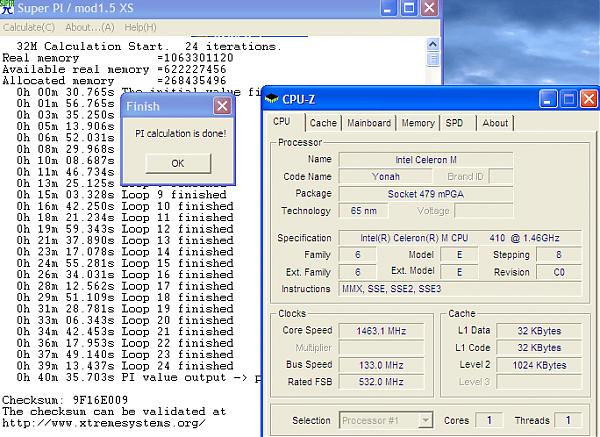Click the Revision value C0
This screenshot has width=600, height=437.
pyautogui.click(x=559, y=272)
